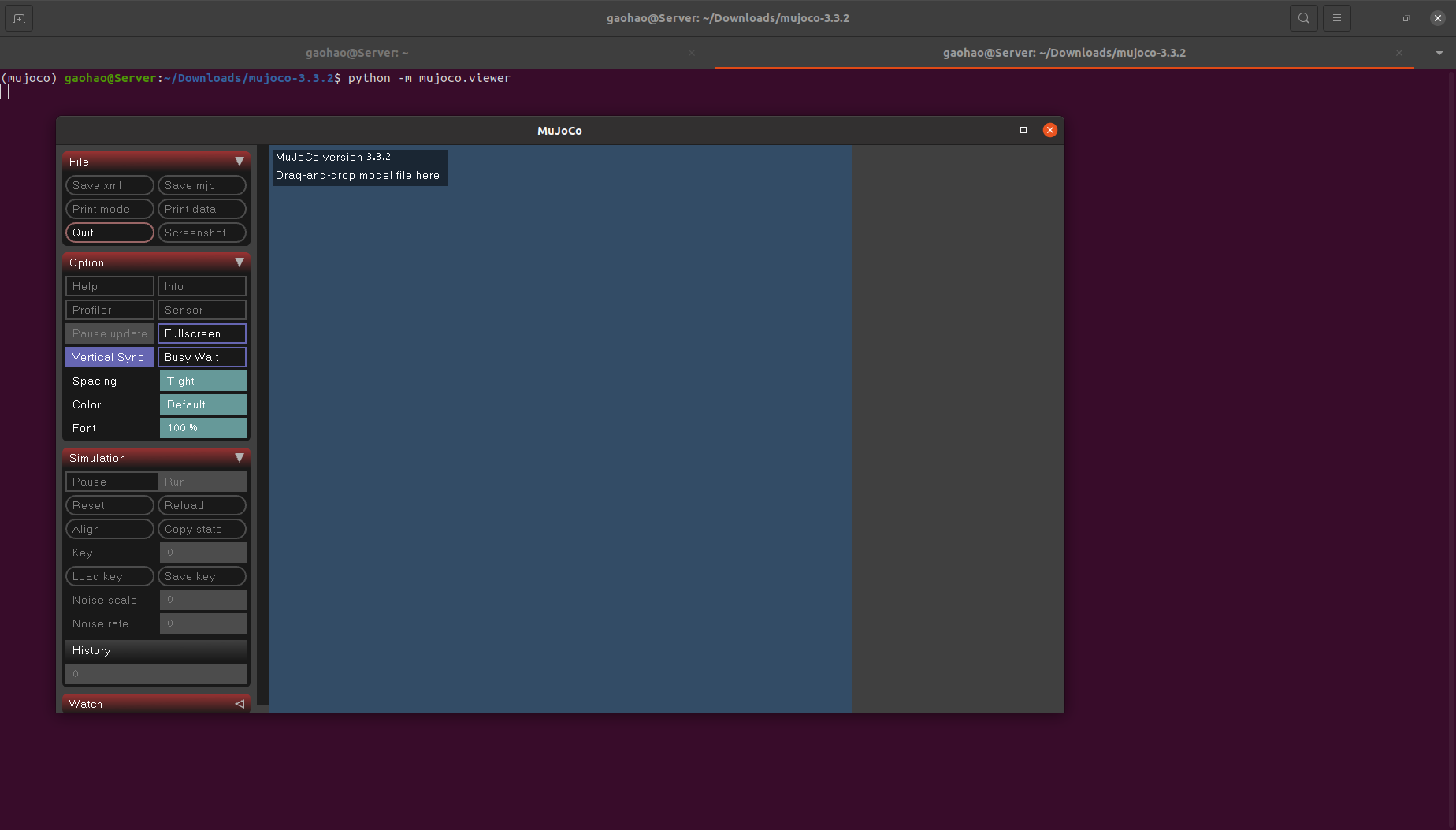The height and width of the screenshot is (830, 1456).
Task: Restore the terminal window size
Action: pos(1406,18)
